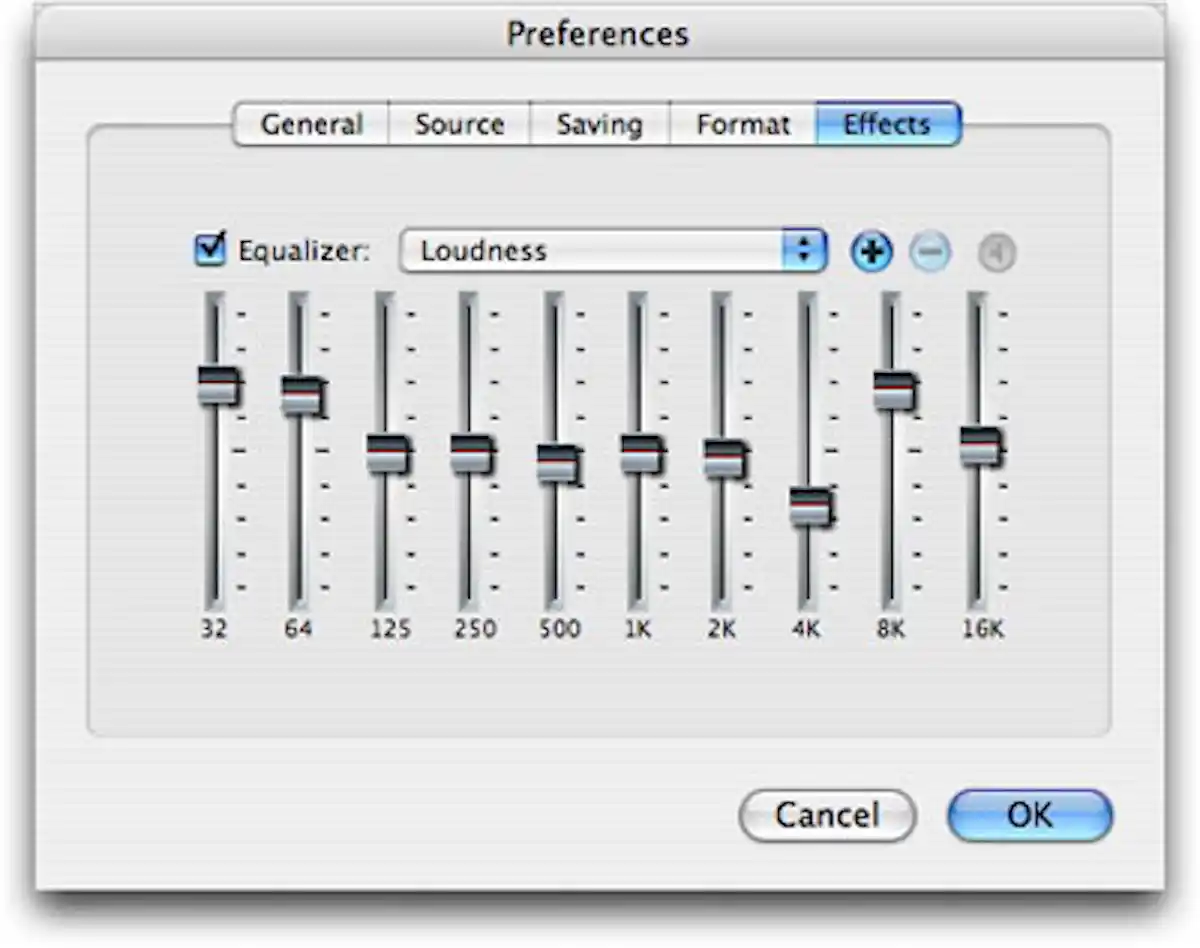This screenshot has height=948, width=1200.
Task: Switch to the General tab
Action: tap(311, 125)
